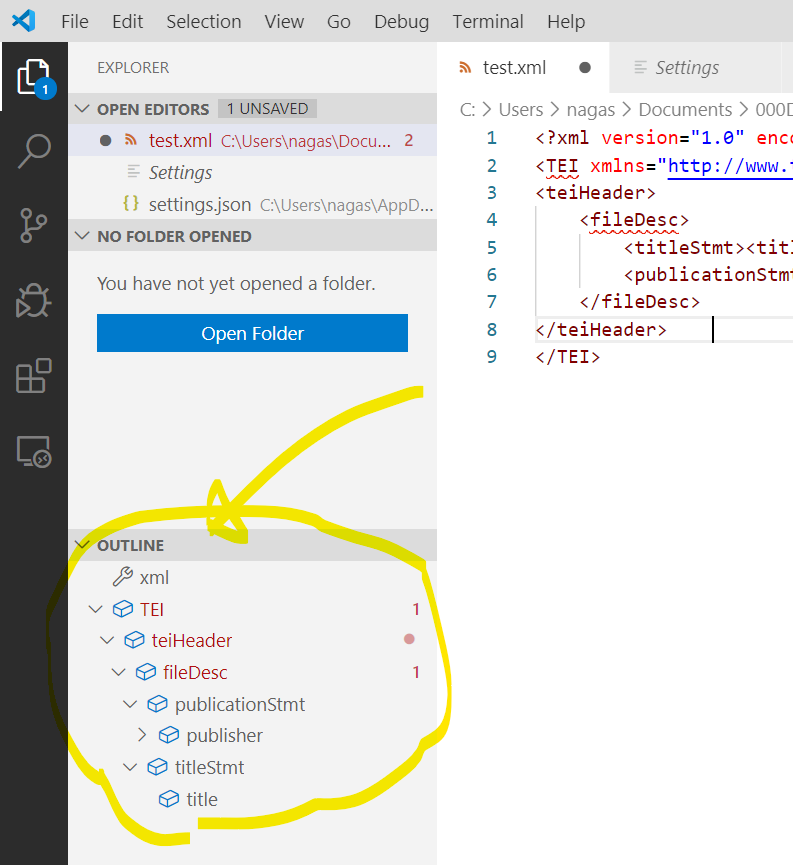This screenshot has width=793, height=865.
Task: Collapse the teiHeader outline node
Action: (107, 640)
